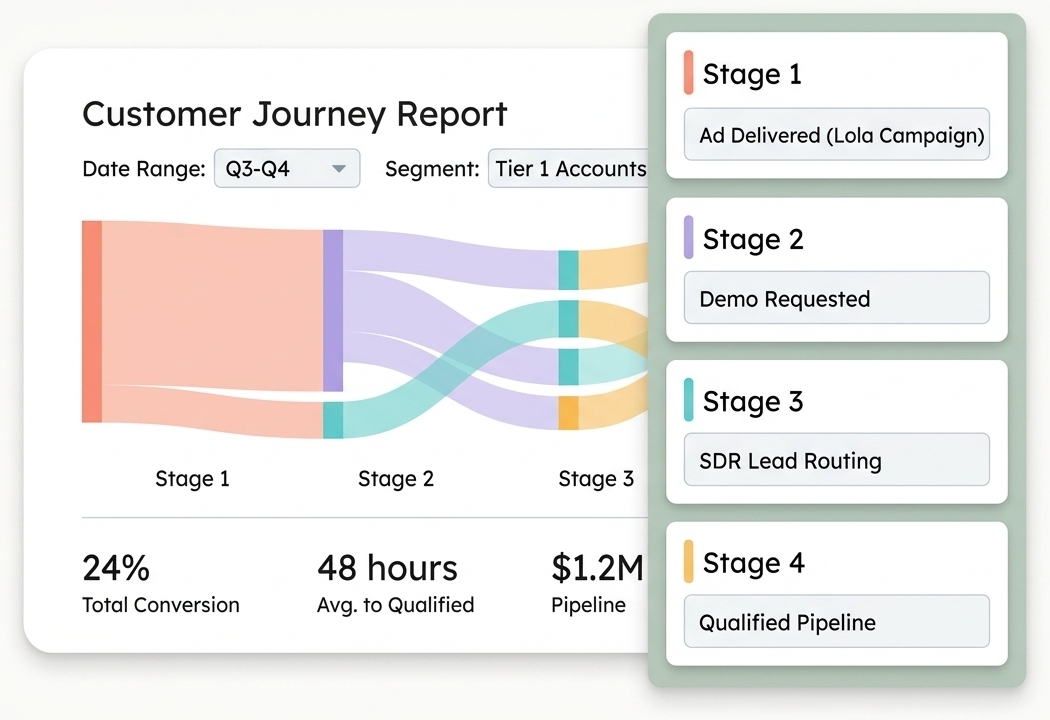Click the Avg. to Qualified label

click(395, 605)
